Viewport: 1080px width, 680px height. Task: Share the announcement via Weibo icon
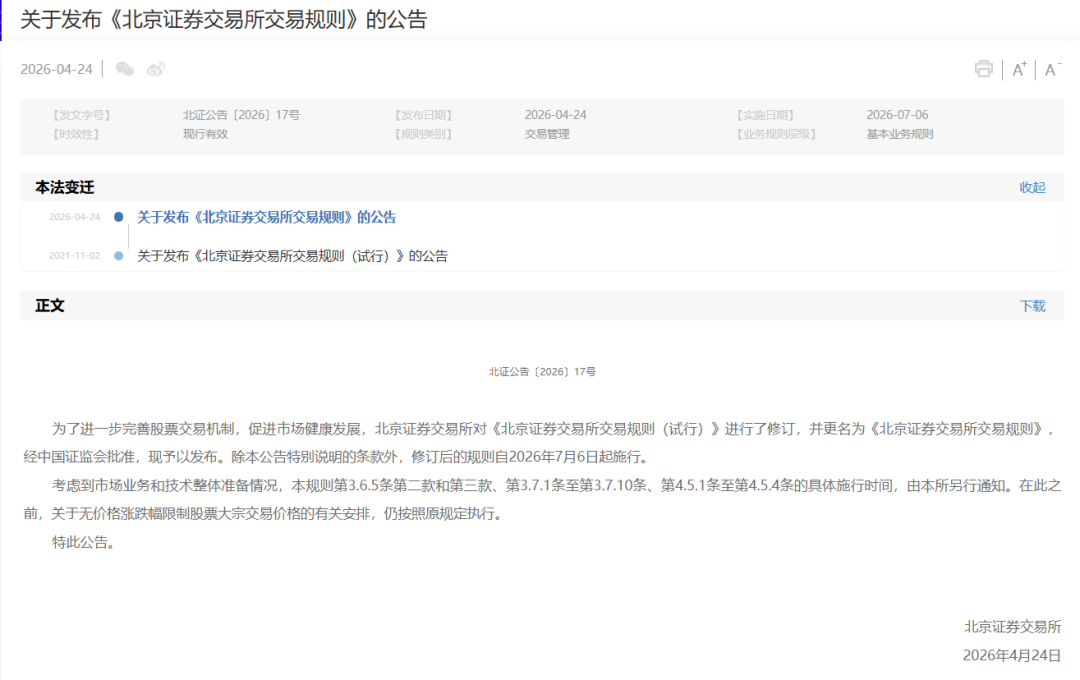156,69
